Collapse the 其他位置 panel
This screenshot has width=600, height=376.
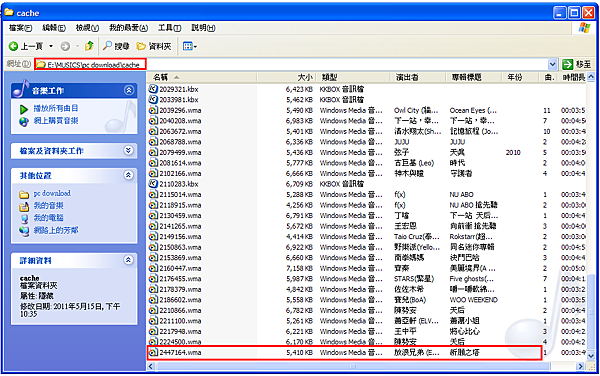[x=129, y=175]
